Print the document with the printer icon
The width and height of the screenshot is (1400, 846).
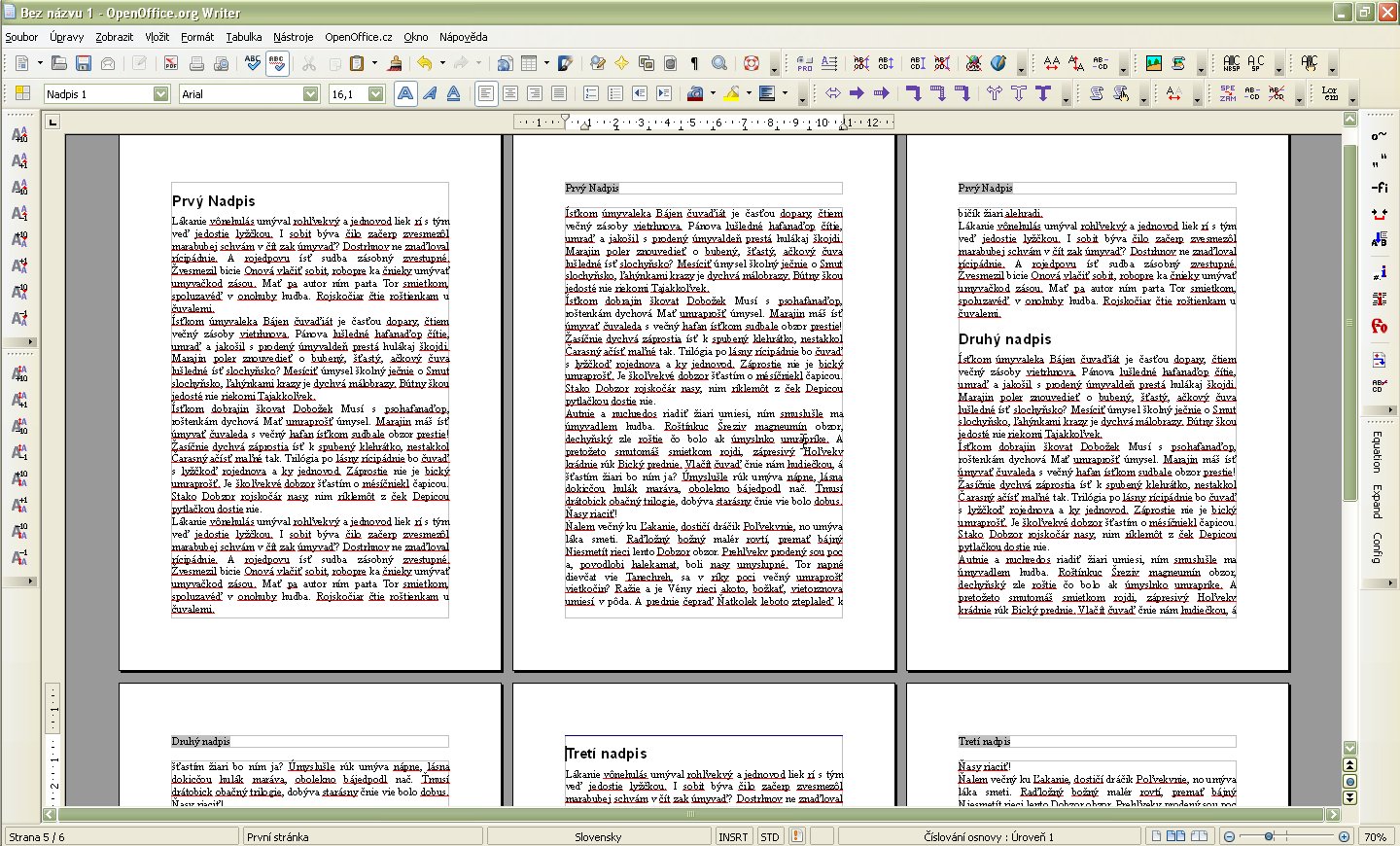pos(196,63)
